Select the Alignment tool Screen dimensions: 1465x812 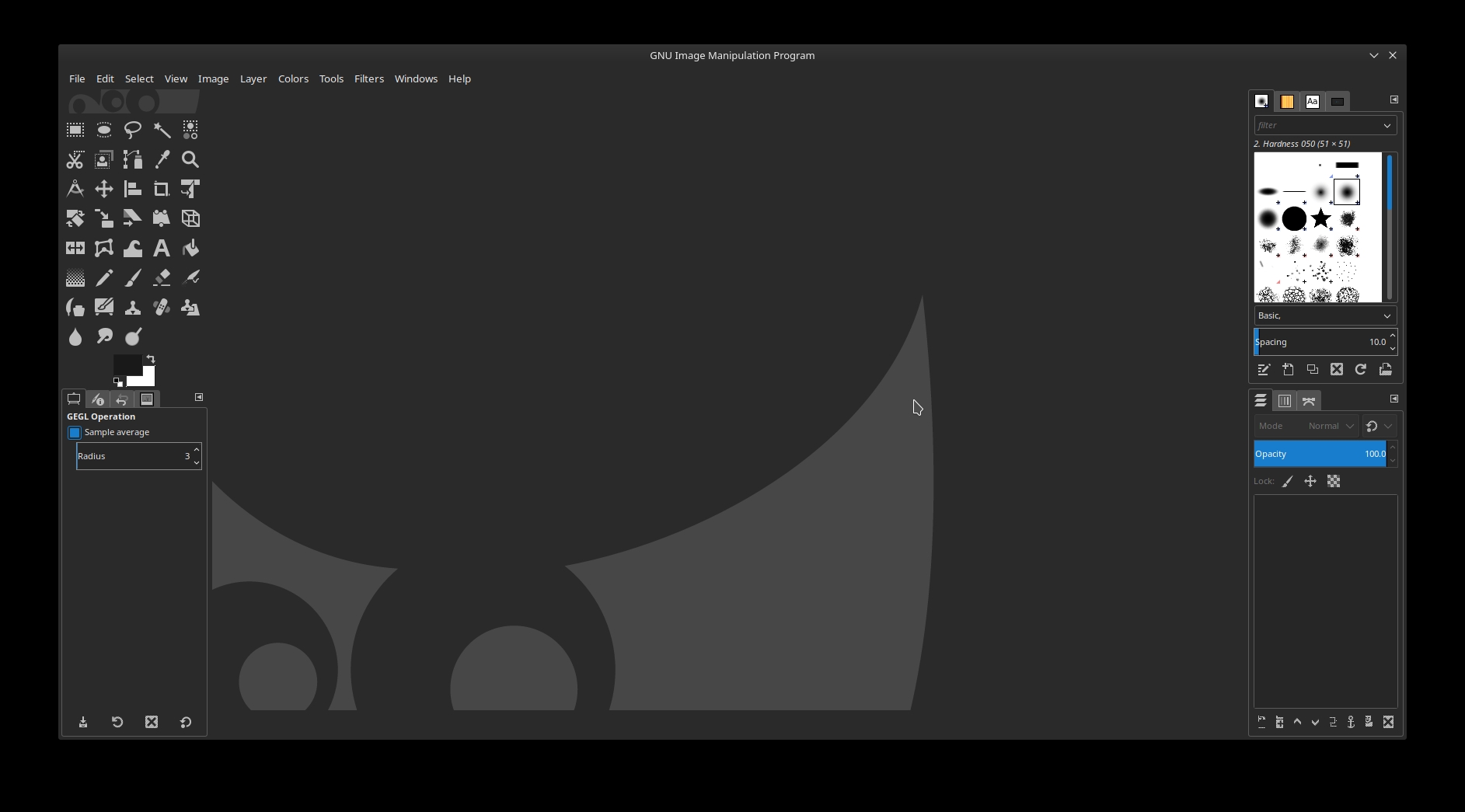coord(133,189)
